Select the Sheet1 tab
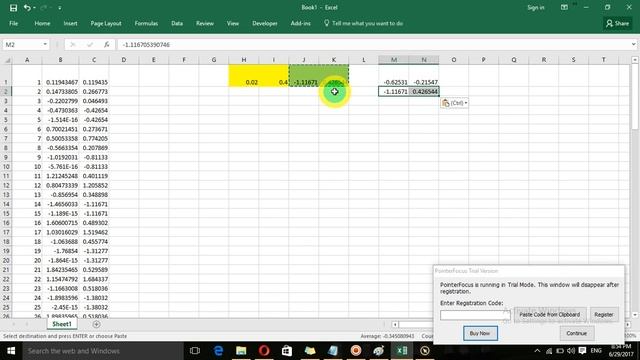This screenshot has height=360, width=640. tap(62, 324)
